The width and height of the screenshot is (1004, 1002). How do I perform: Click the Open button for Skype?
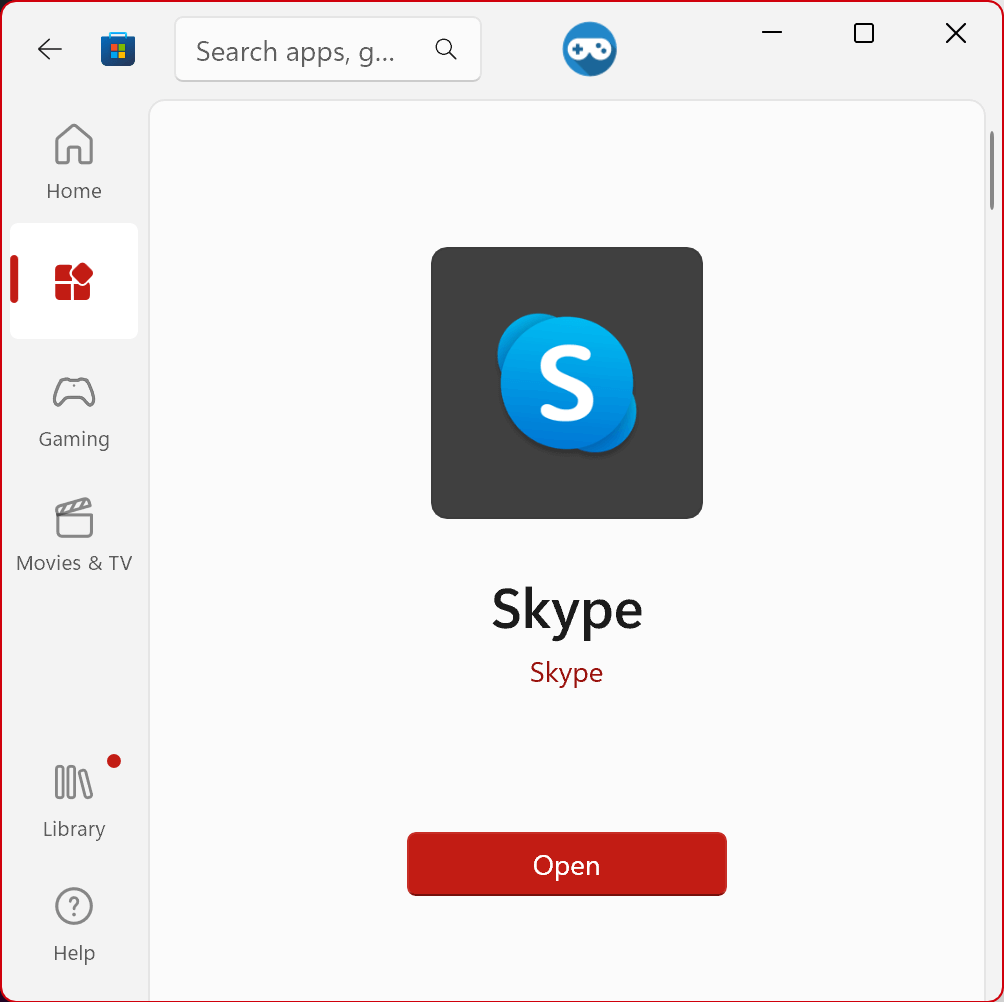[x=567, y=864]
